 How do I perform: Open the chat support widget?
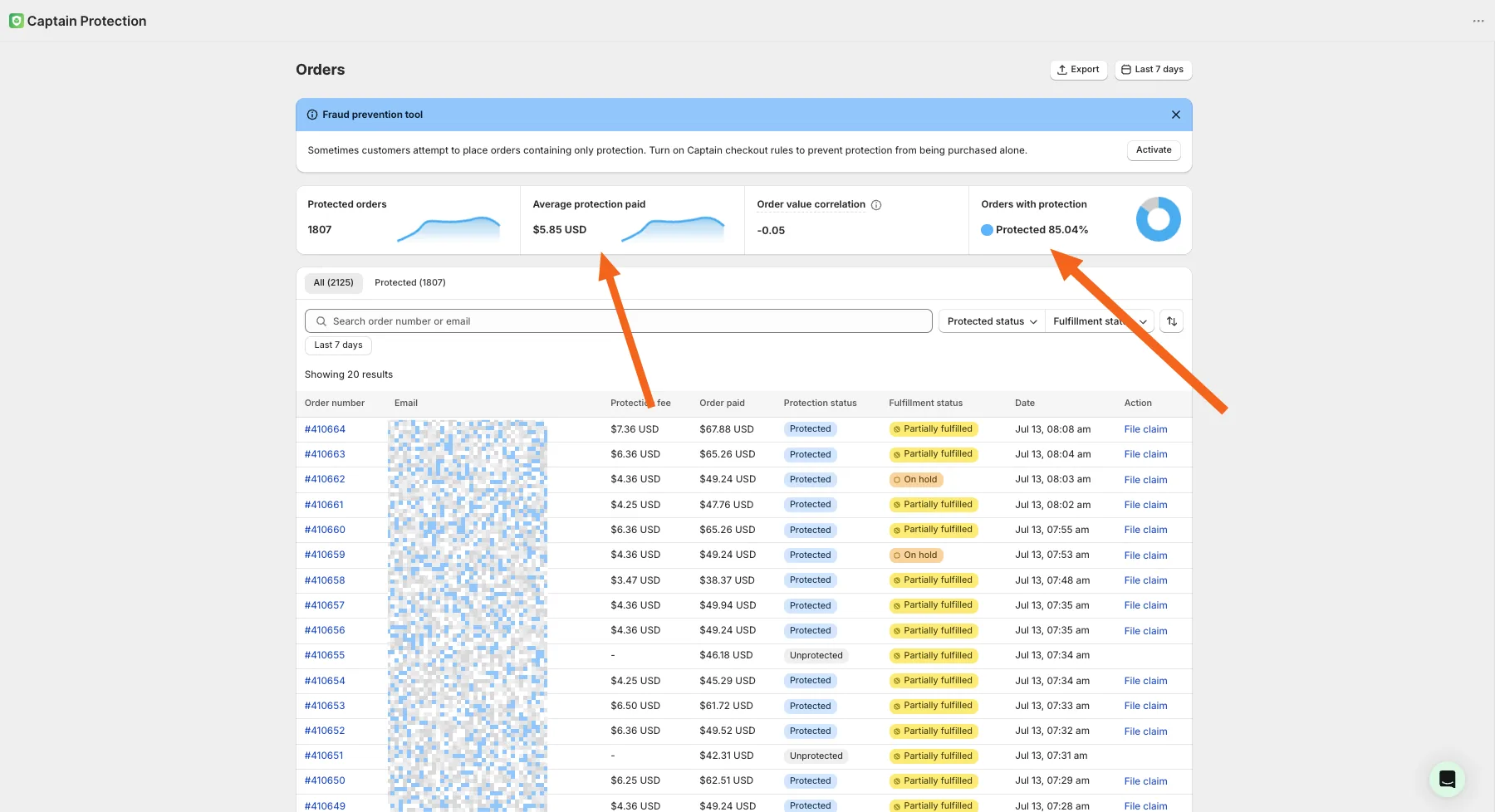coord(1447,779)
